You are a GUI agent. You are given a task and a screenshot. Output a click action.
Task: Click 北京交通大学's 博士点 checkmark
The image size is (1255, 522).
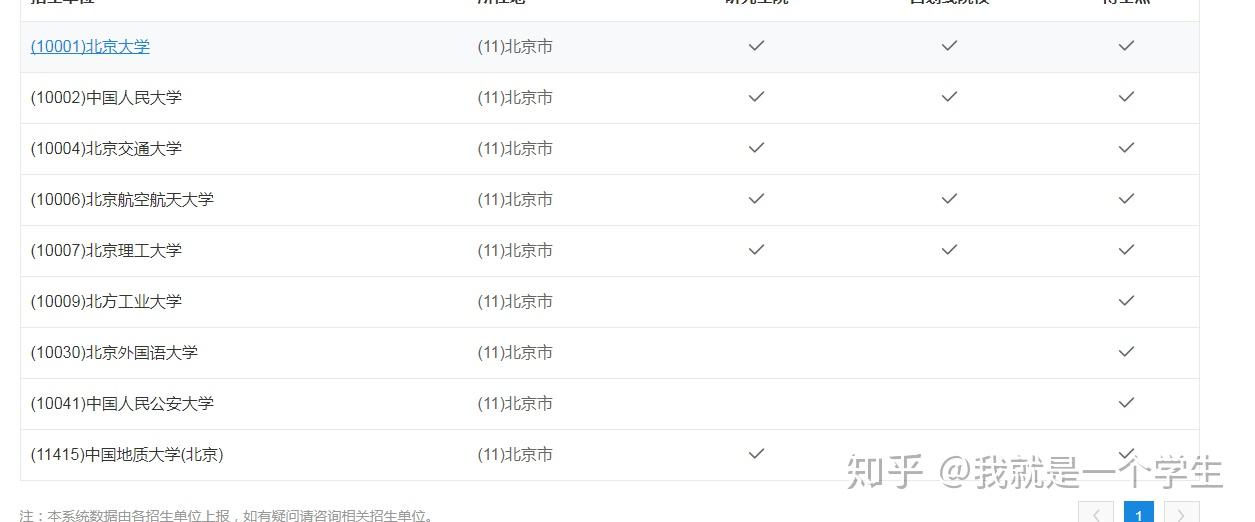[x=1126, y=148]
